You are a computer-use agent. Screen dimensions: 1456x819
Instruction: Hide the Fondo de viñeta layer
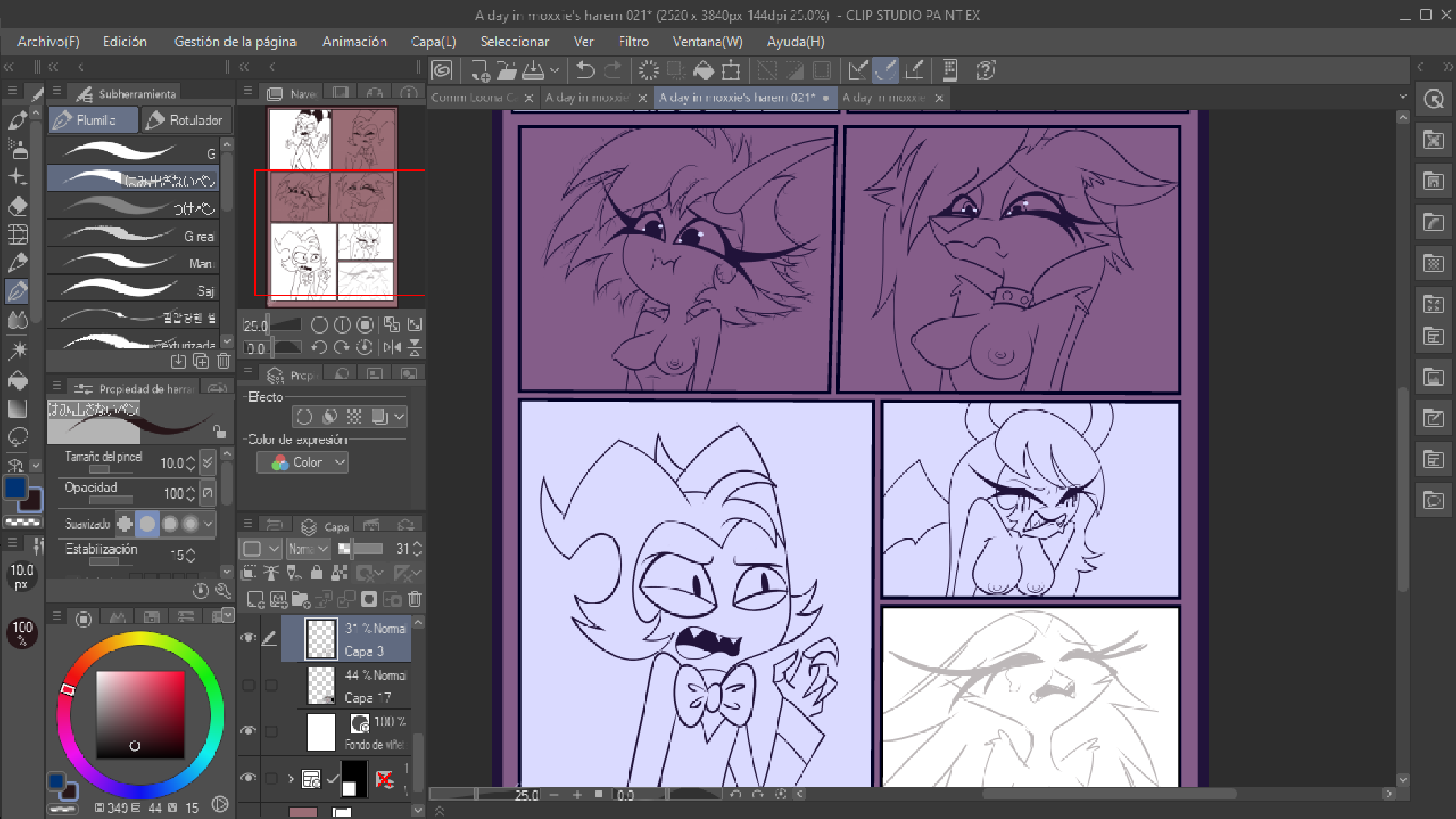(248, 731)
